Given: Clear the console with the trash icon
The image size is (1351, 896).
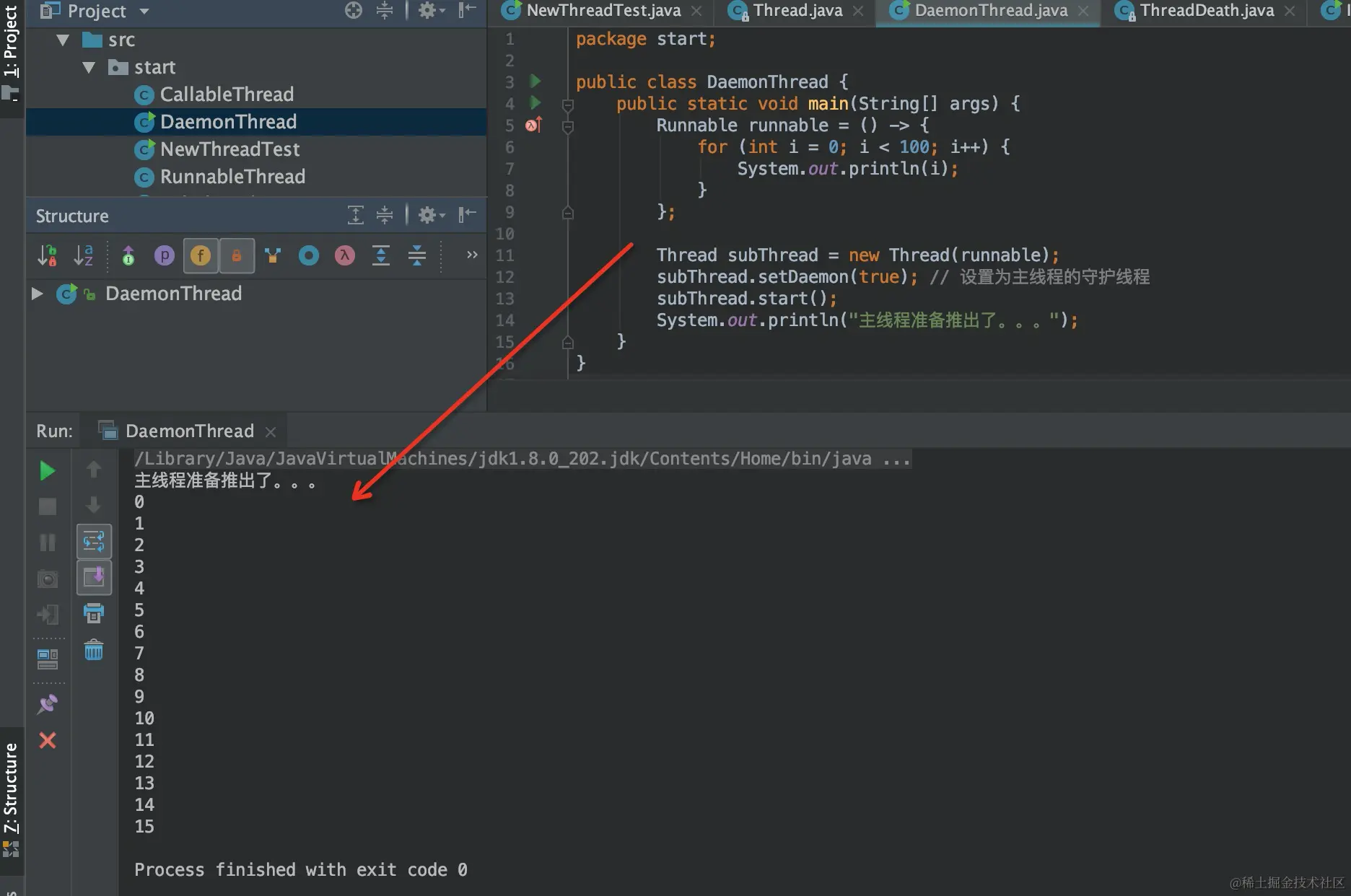Looking at the screenshot, I should [x=94, y=651].
